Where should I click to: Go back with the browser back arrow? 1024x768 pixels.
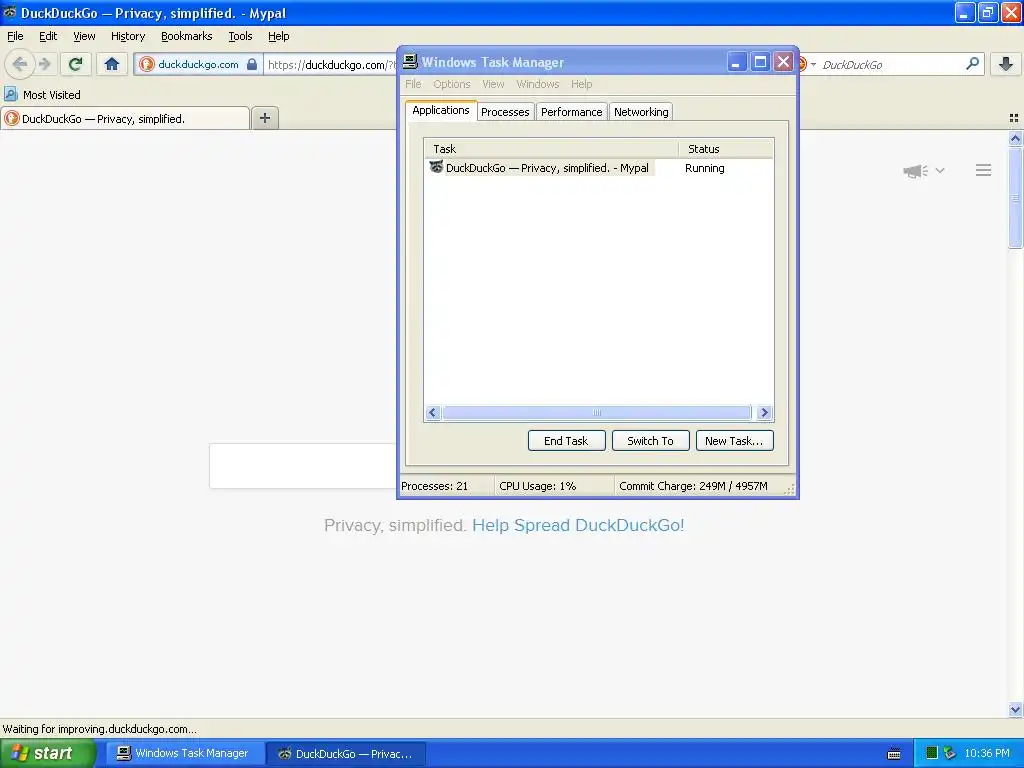pos(20,64)
